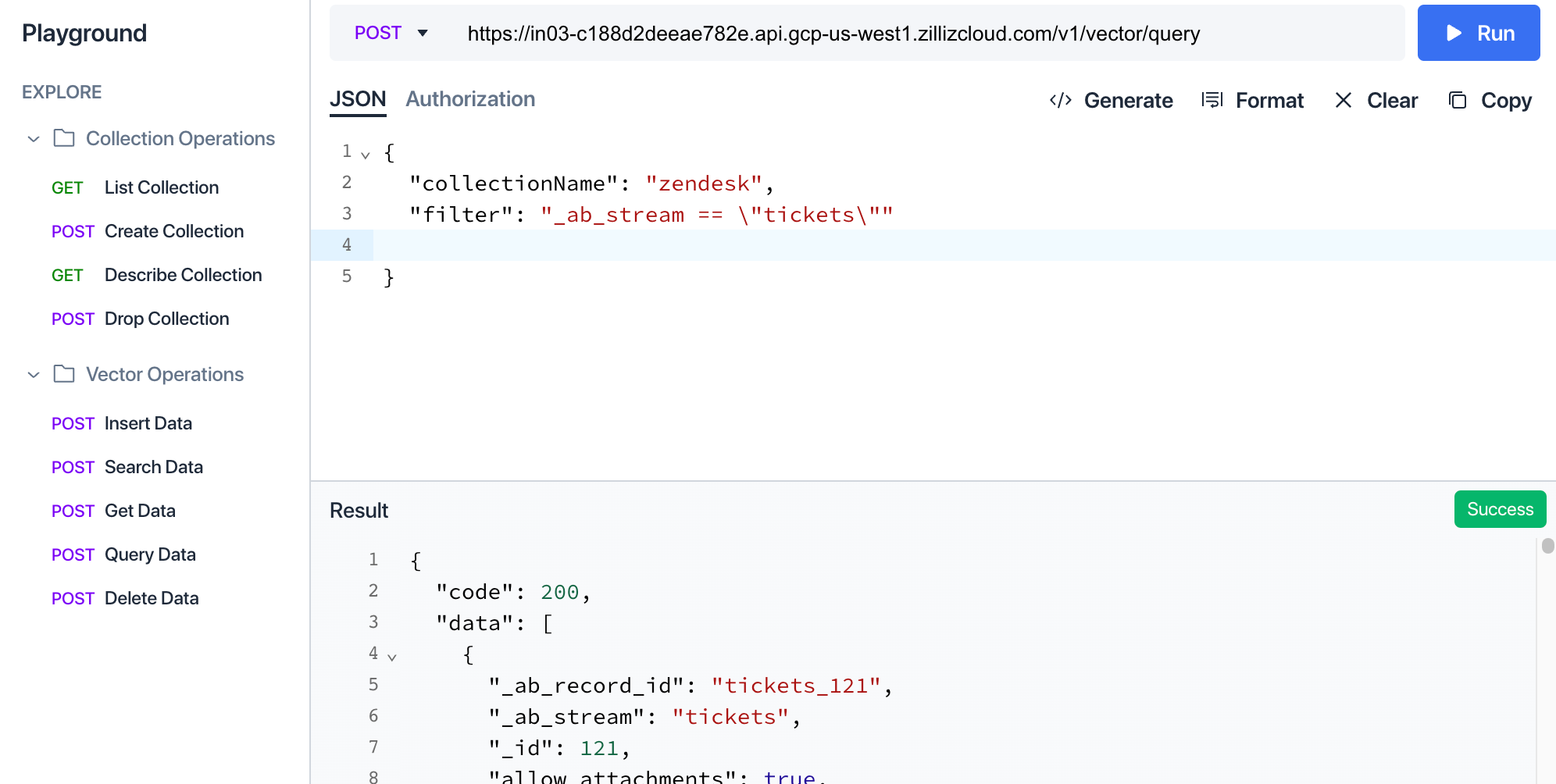Open the POST method dropdown
The image size is (1556, 784).
(422, 33)
